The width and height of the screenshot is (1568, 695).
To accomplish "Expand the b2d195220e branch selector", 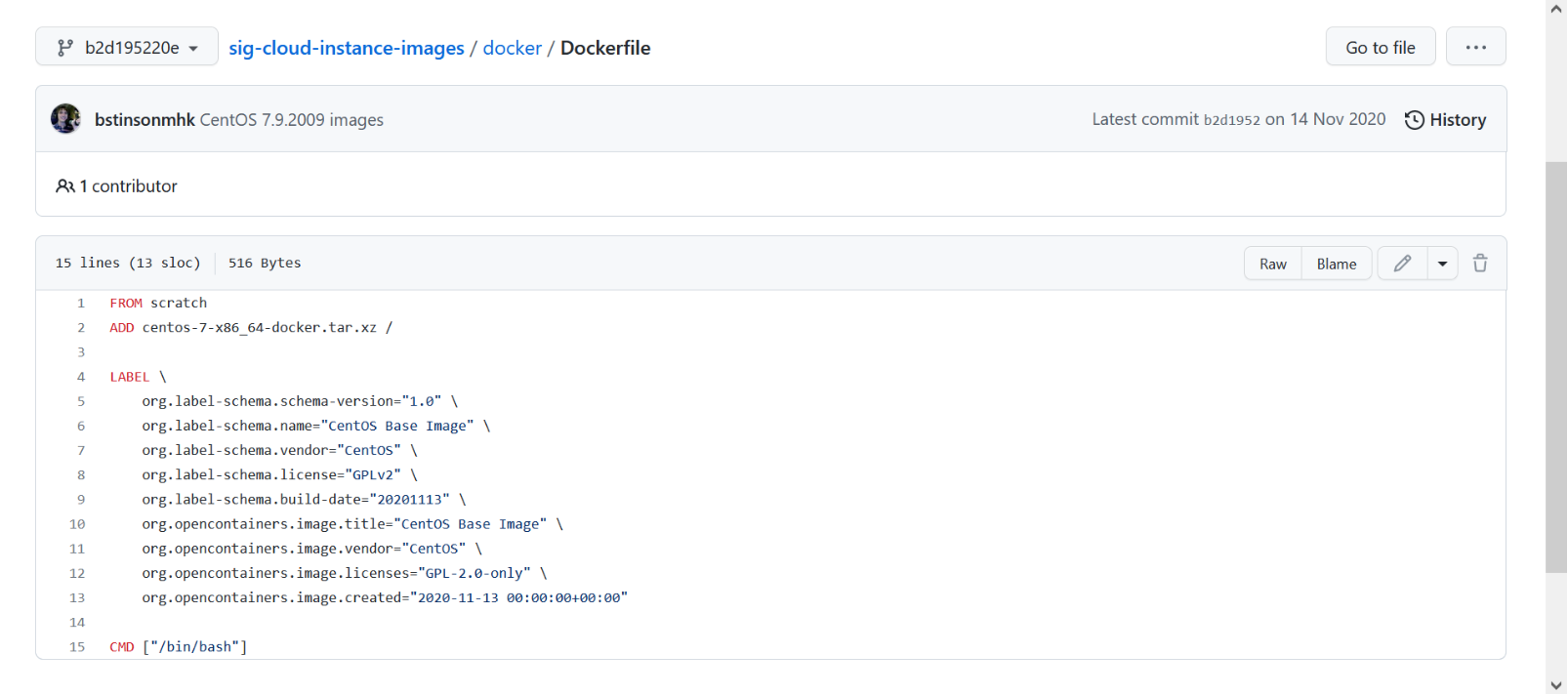I will (127, 47).
